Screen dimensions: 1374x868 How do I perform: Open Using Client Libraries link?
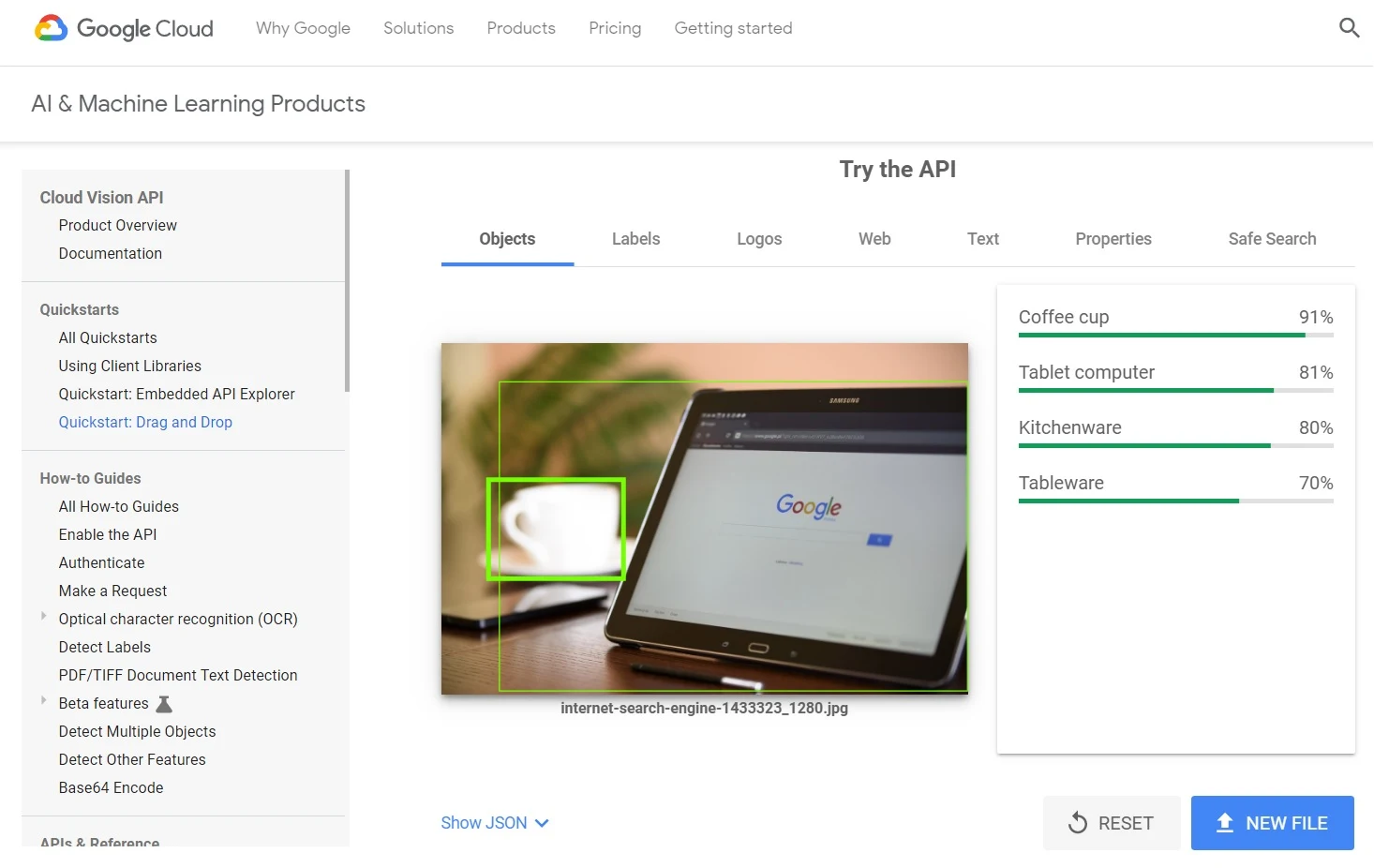click(129, 366)
